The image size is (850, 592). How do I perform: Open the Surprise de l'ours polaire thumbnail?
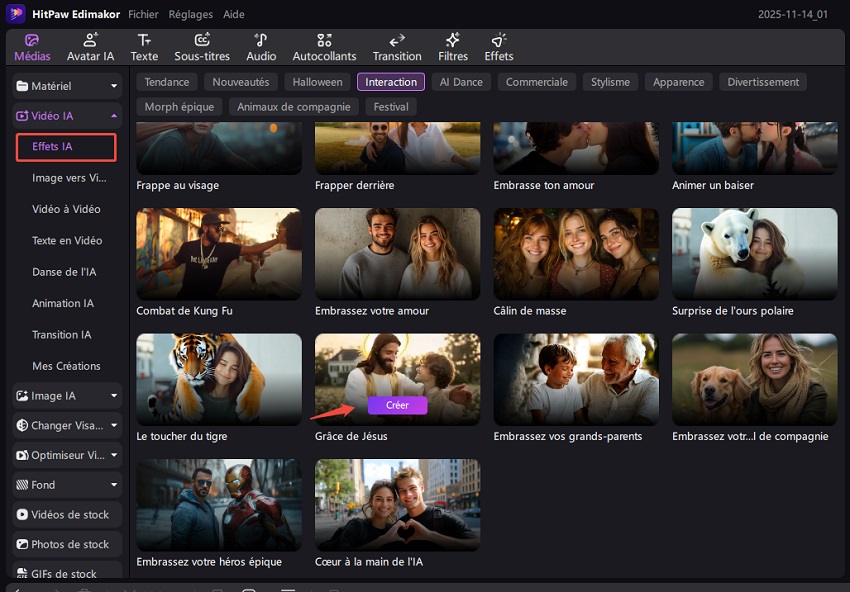click(x=754, y=254)
